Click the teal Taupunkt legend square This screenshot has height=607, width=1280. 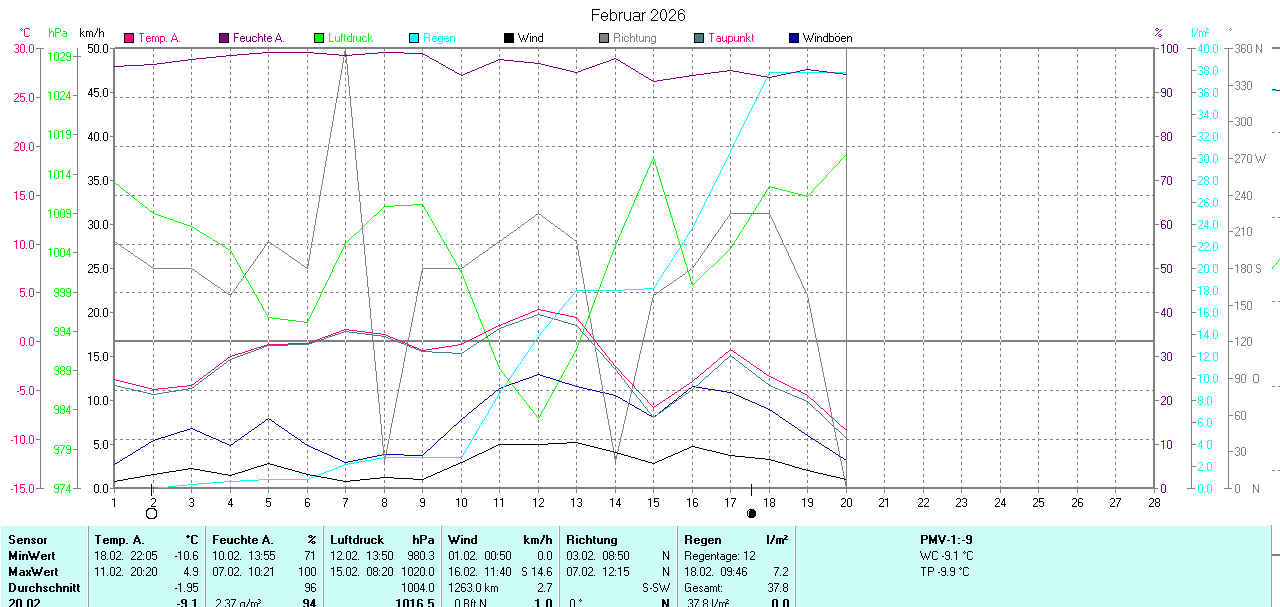(x=699, y=38)
